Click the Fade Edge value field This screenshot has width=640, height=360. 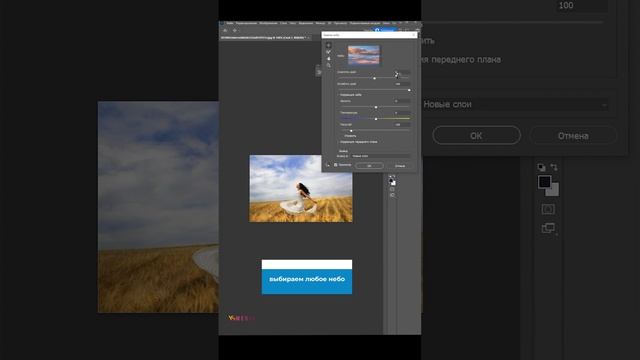pyautogui.click(x=402, y=84)
